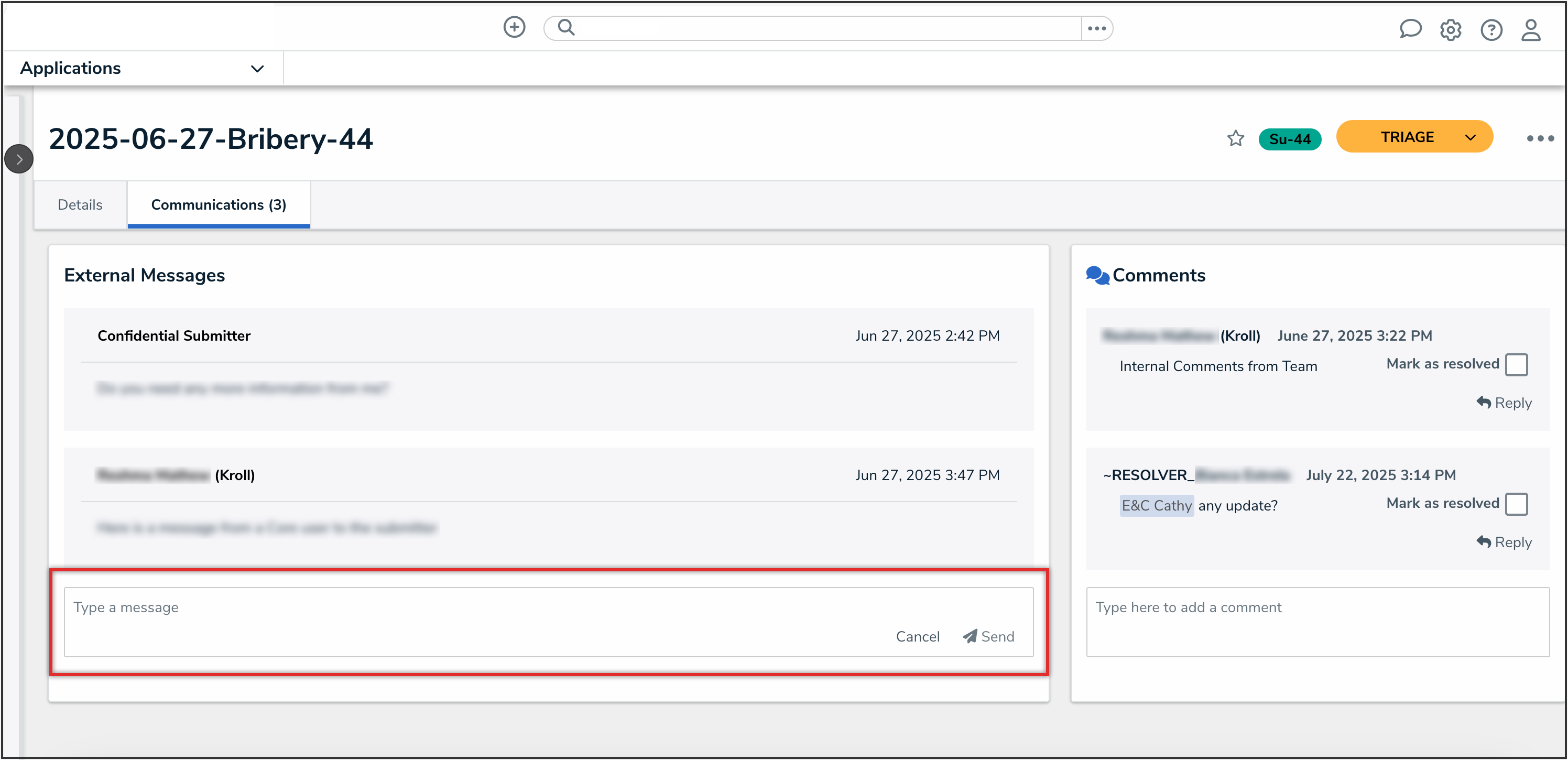
Task: Mark the 'any update?' comment resolved
Action: (1516, 504)
